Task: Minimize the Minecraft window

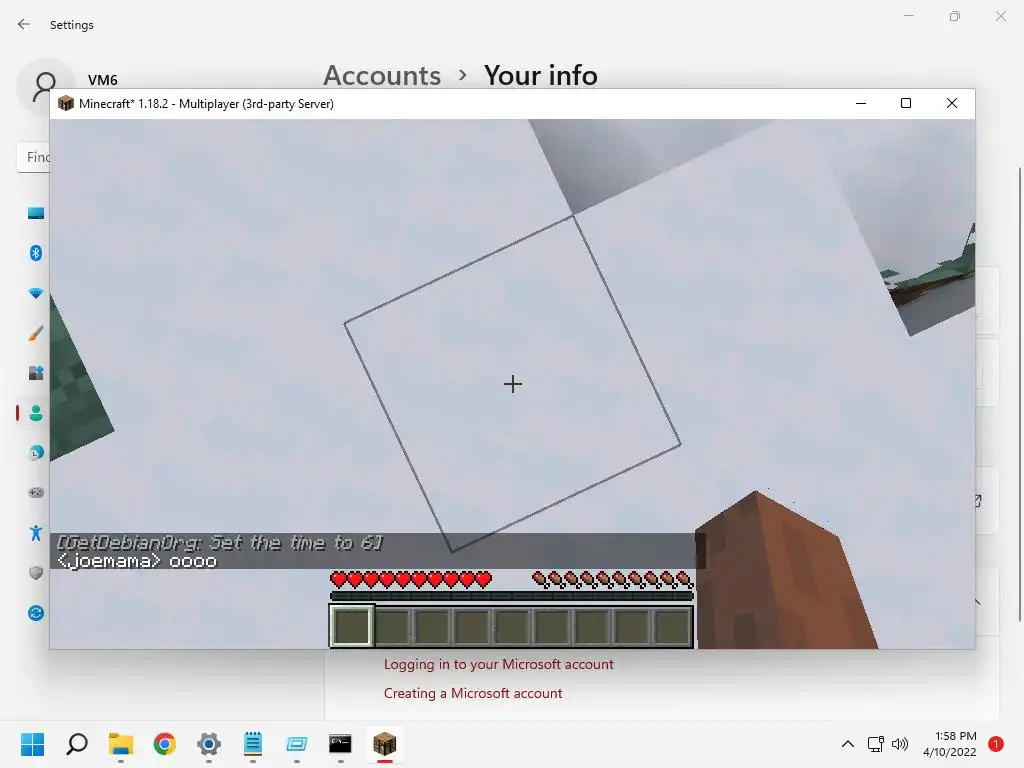Action: pos(861,103)
